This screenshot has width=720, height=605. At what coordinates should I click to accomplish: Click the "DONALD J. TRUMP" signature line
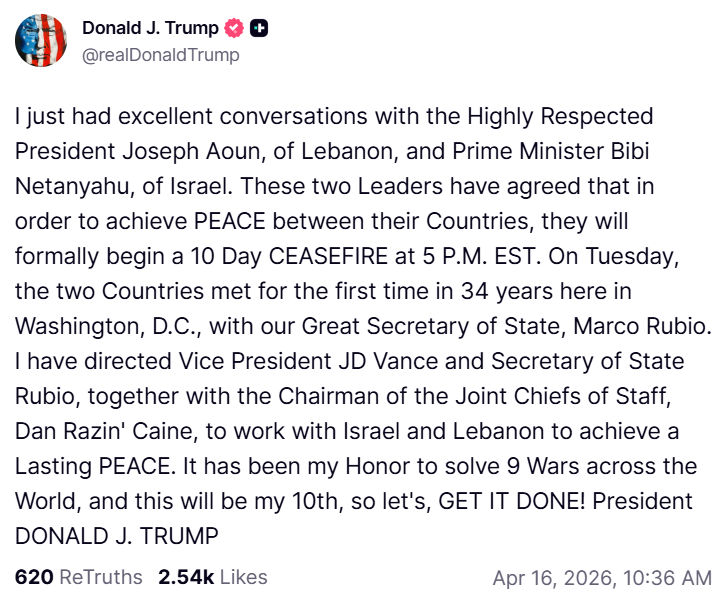[x=116, y=536]
